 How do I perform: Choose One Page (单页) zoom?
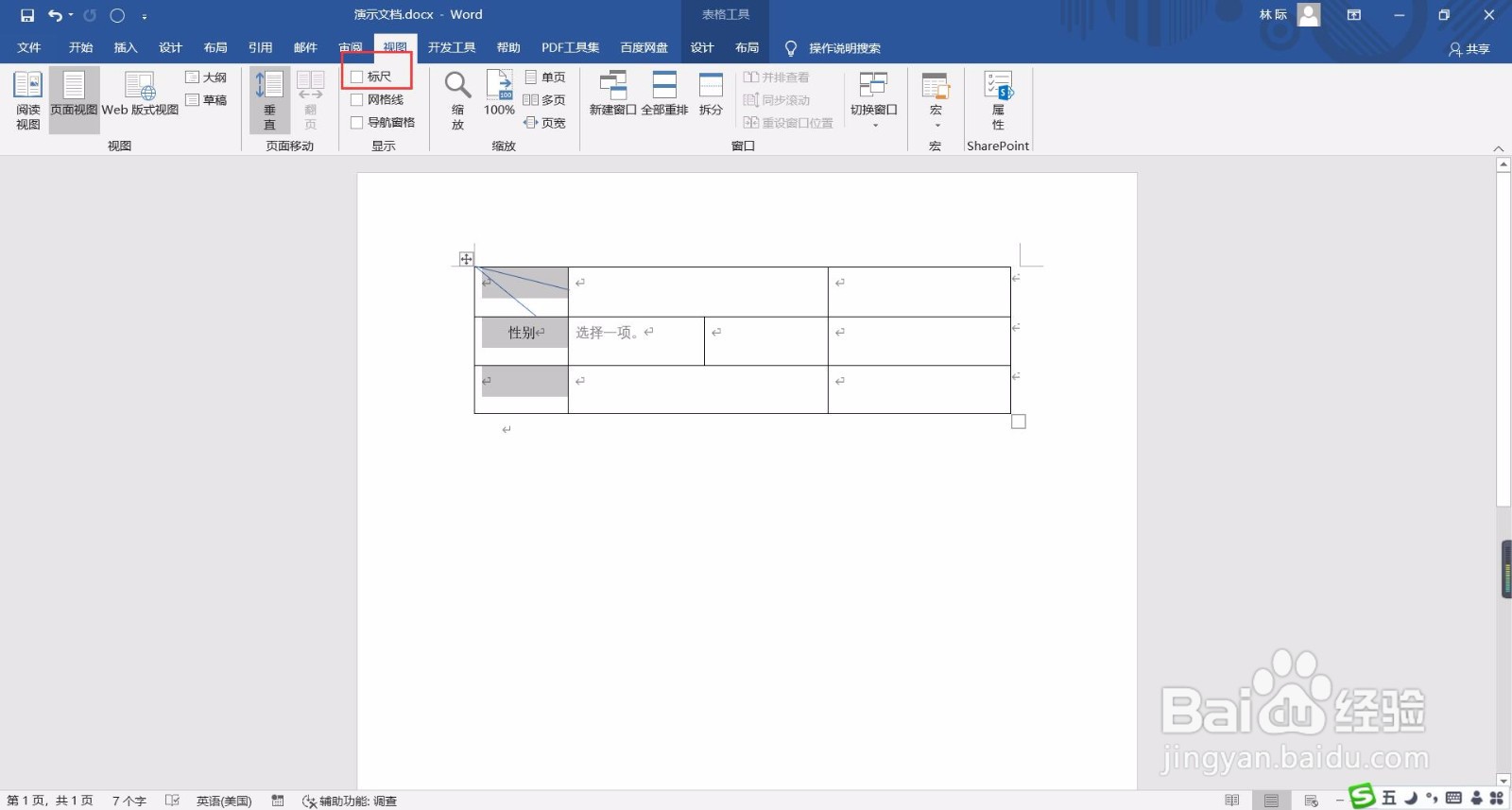[x=545, y=78]
